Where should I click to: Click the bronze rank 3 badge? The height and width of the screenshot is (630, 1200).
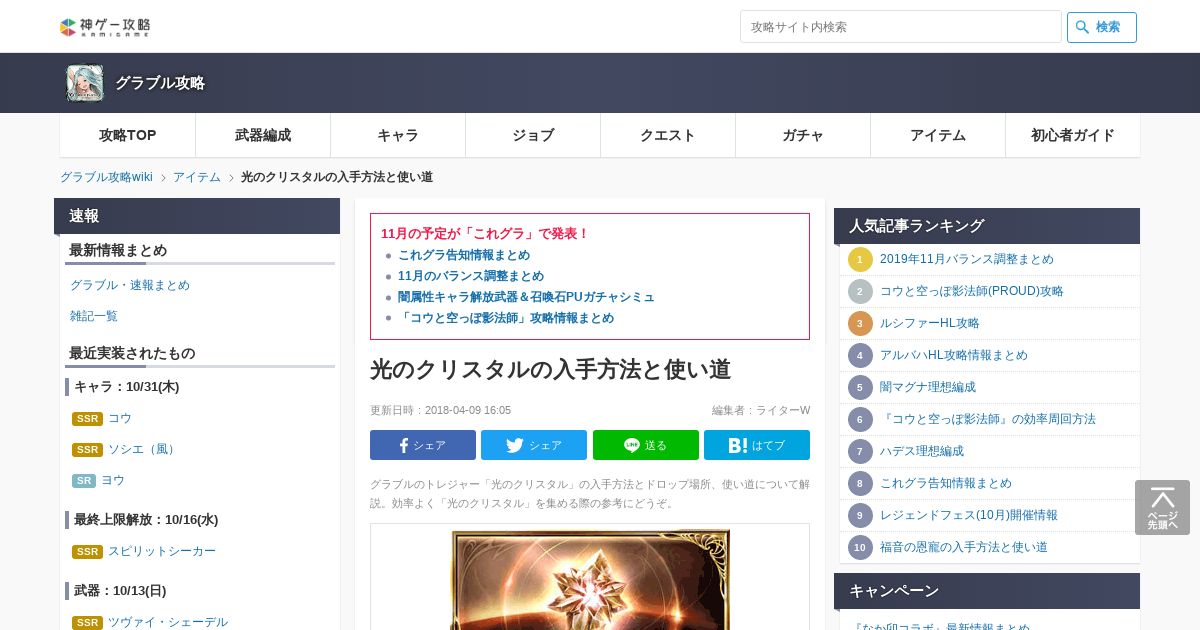pyautogui.click(x=860, y=323)
